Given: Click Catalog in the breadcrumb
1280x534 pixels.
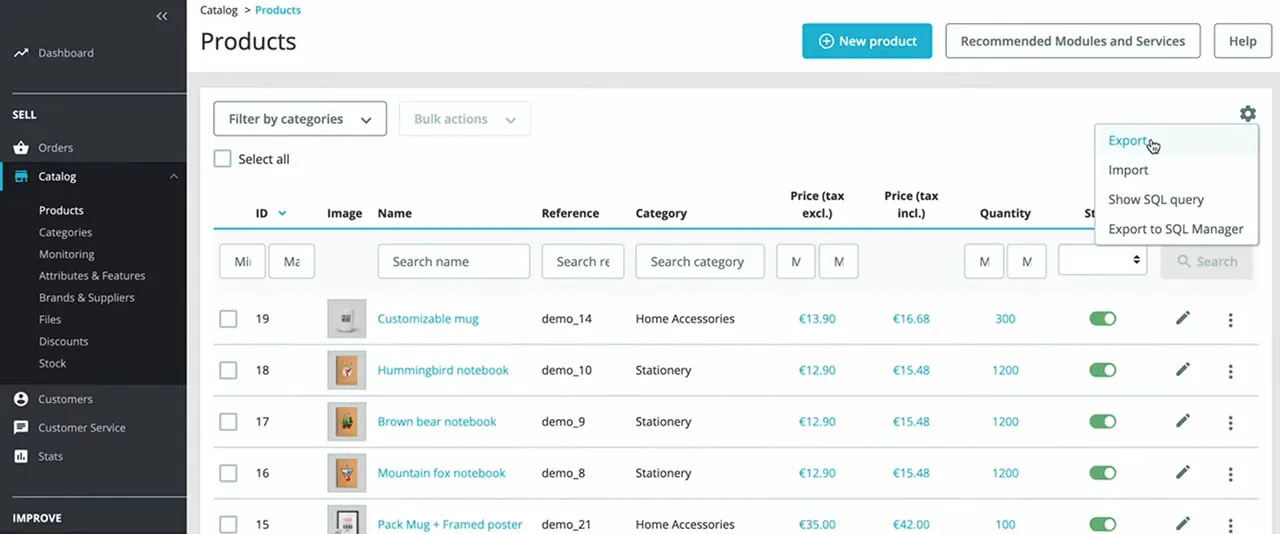Looking at the screenshot, I should click(219, 10).
